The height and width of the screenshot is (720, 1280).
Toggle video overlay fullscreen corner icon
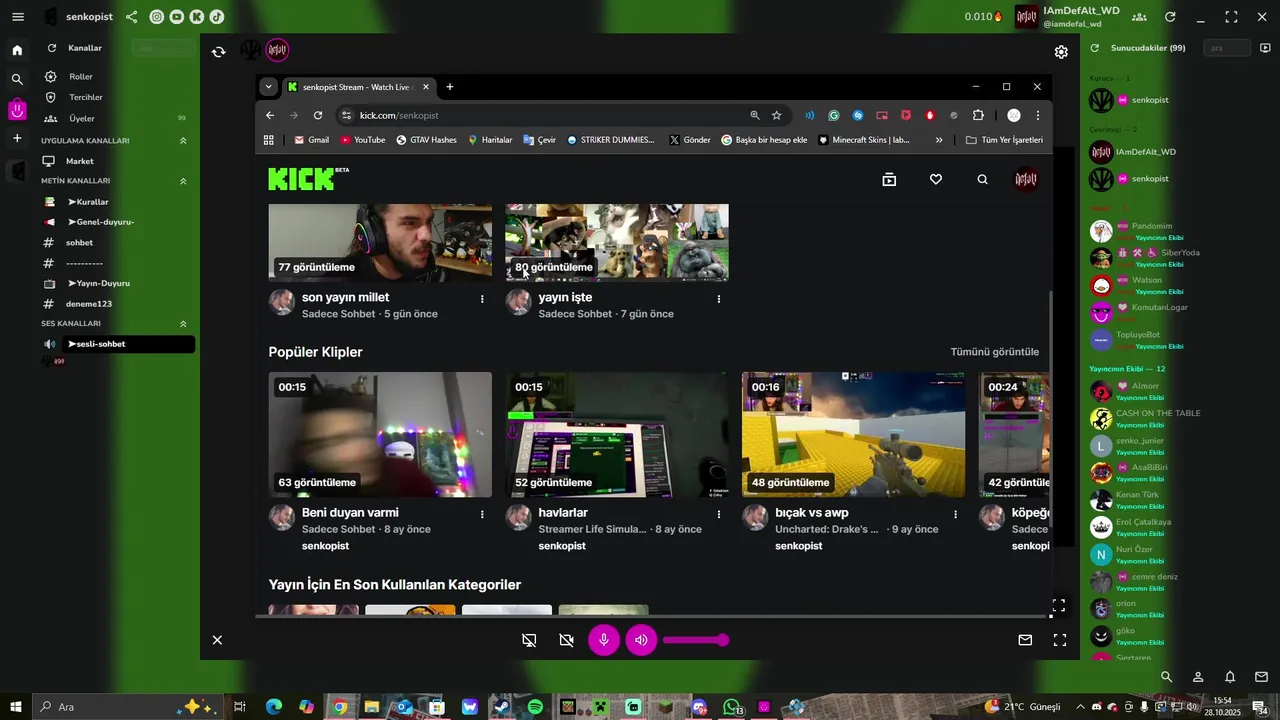point(1058,606)
